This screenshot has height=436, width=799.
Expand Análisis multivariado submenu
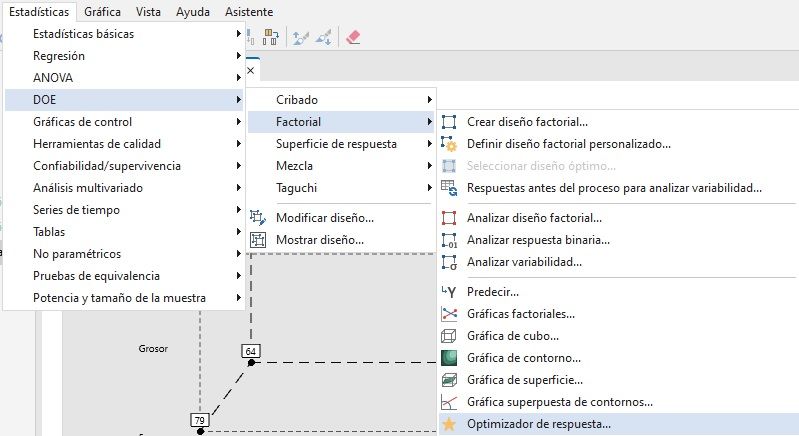point(124,187)
